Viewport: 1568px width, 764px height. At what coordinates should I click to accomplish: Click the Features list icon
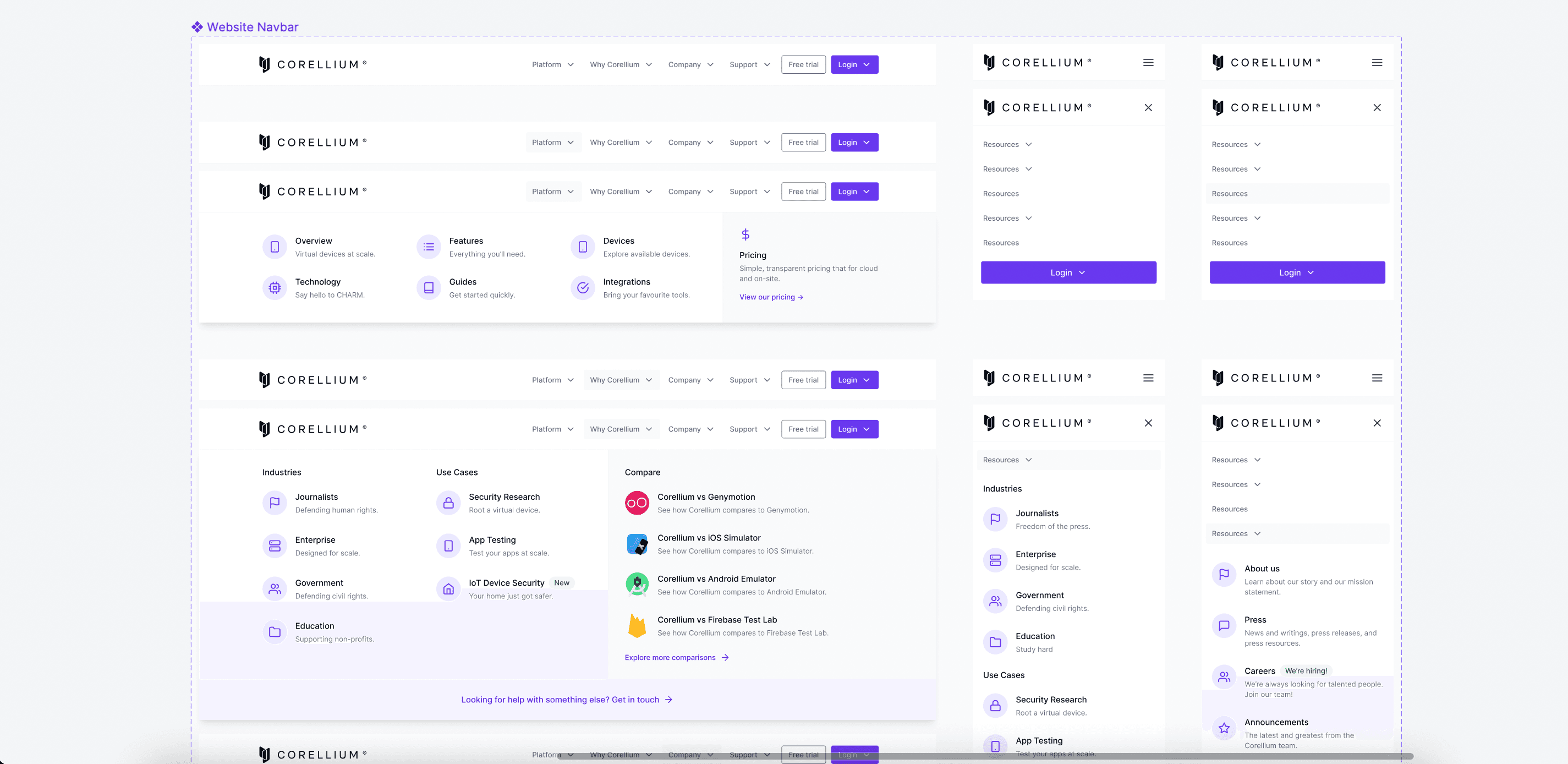point(429,247)
